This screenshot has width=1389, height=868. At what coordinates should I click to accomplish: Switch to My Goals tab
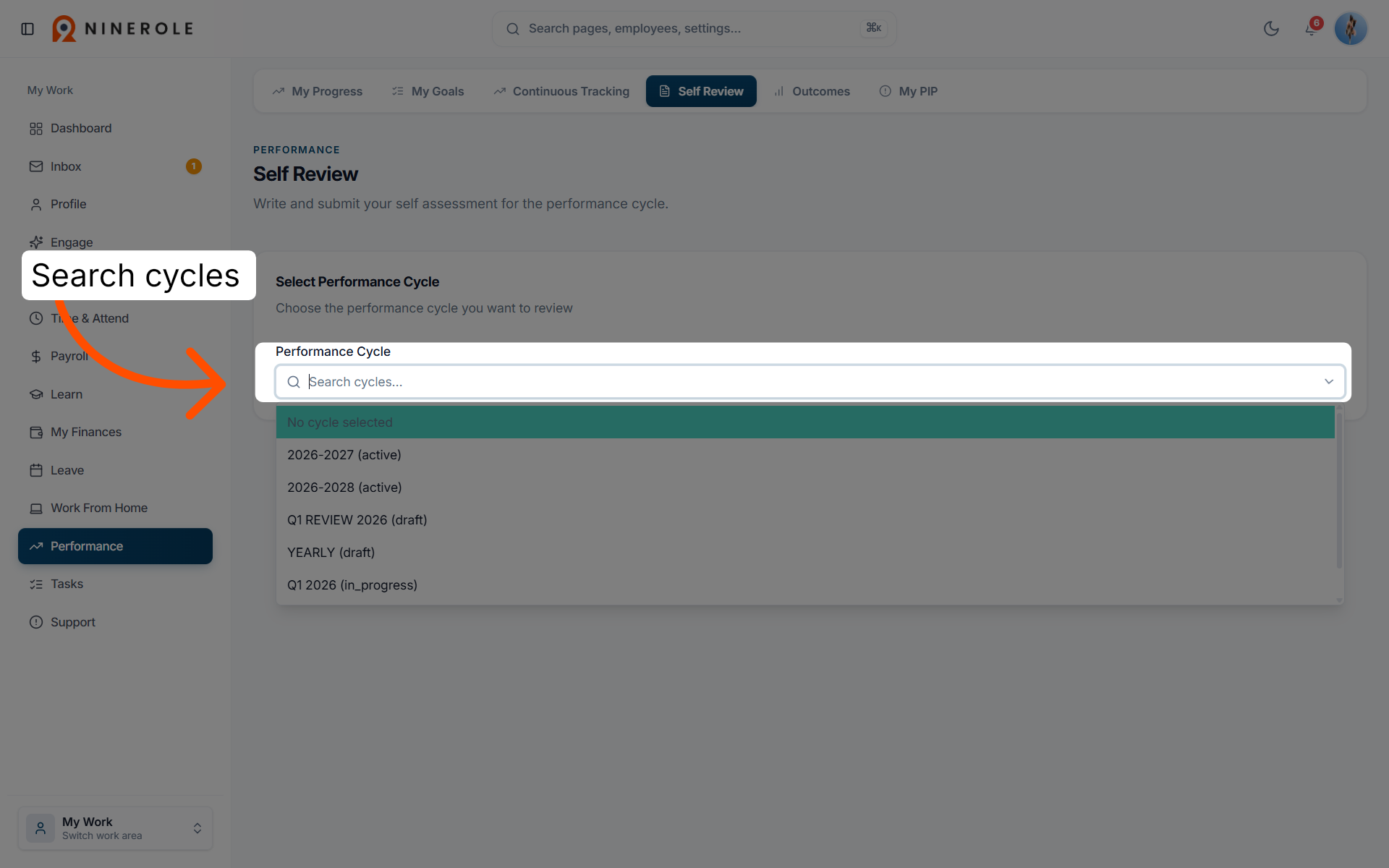(x=428, y=91)
